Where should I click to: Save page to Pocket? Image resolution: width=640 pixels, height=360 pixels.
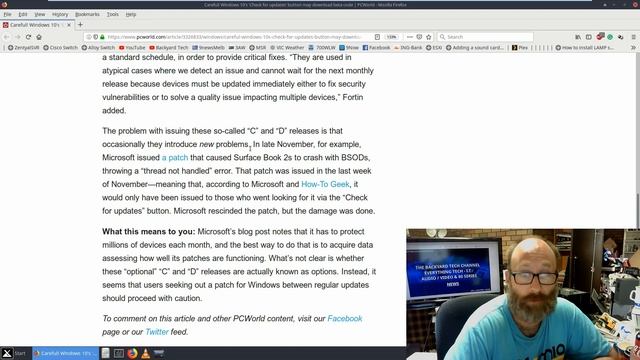(419, 37)
